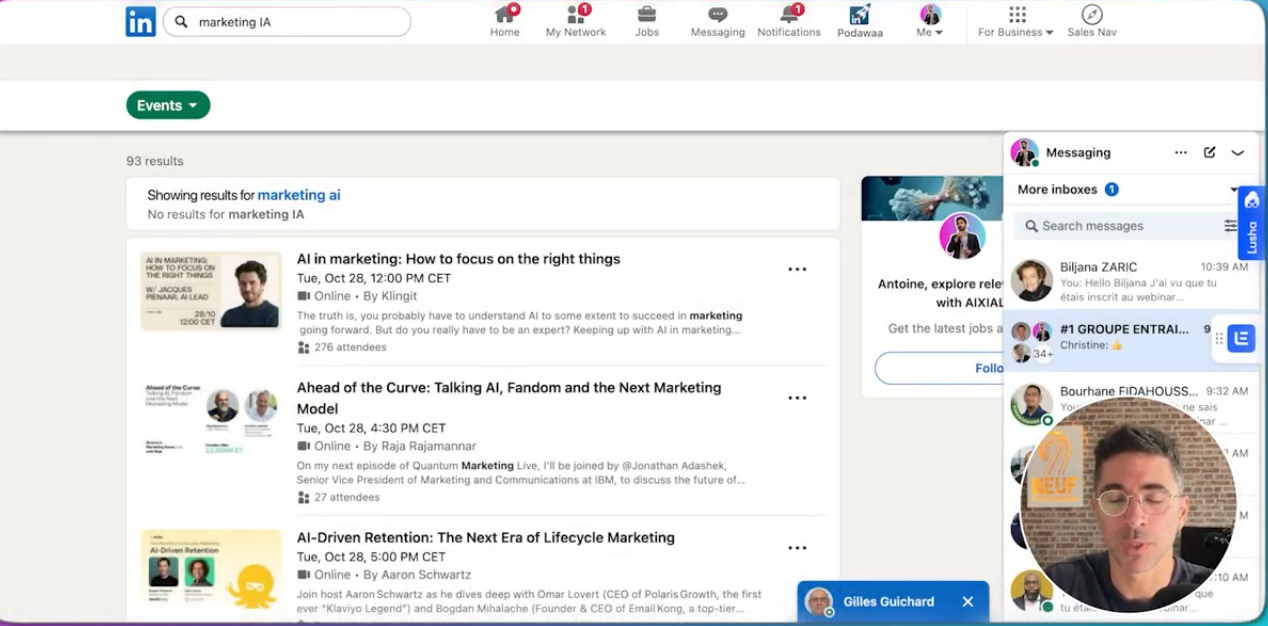This screenshot has height=626, width=1268.
Task: Open options menu for AI-Driven Retention event
Action: 797,548
